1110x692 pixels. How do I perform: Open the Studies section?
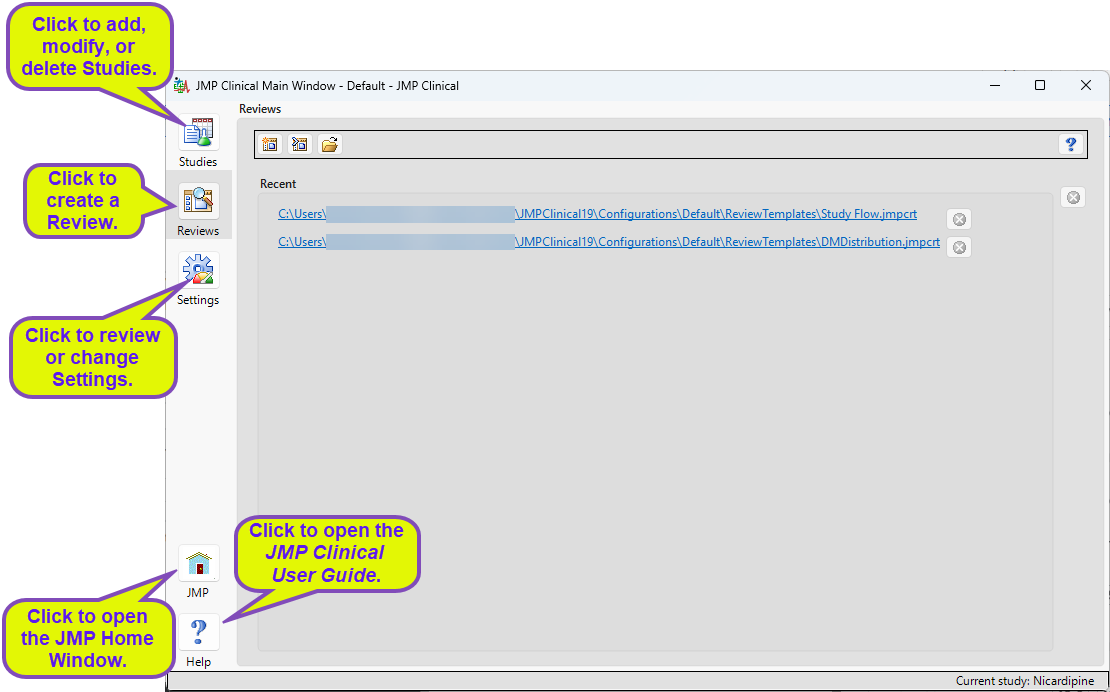tap(198, 132)
